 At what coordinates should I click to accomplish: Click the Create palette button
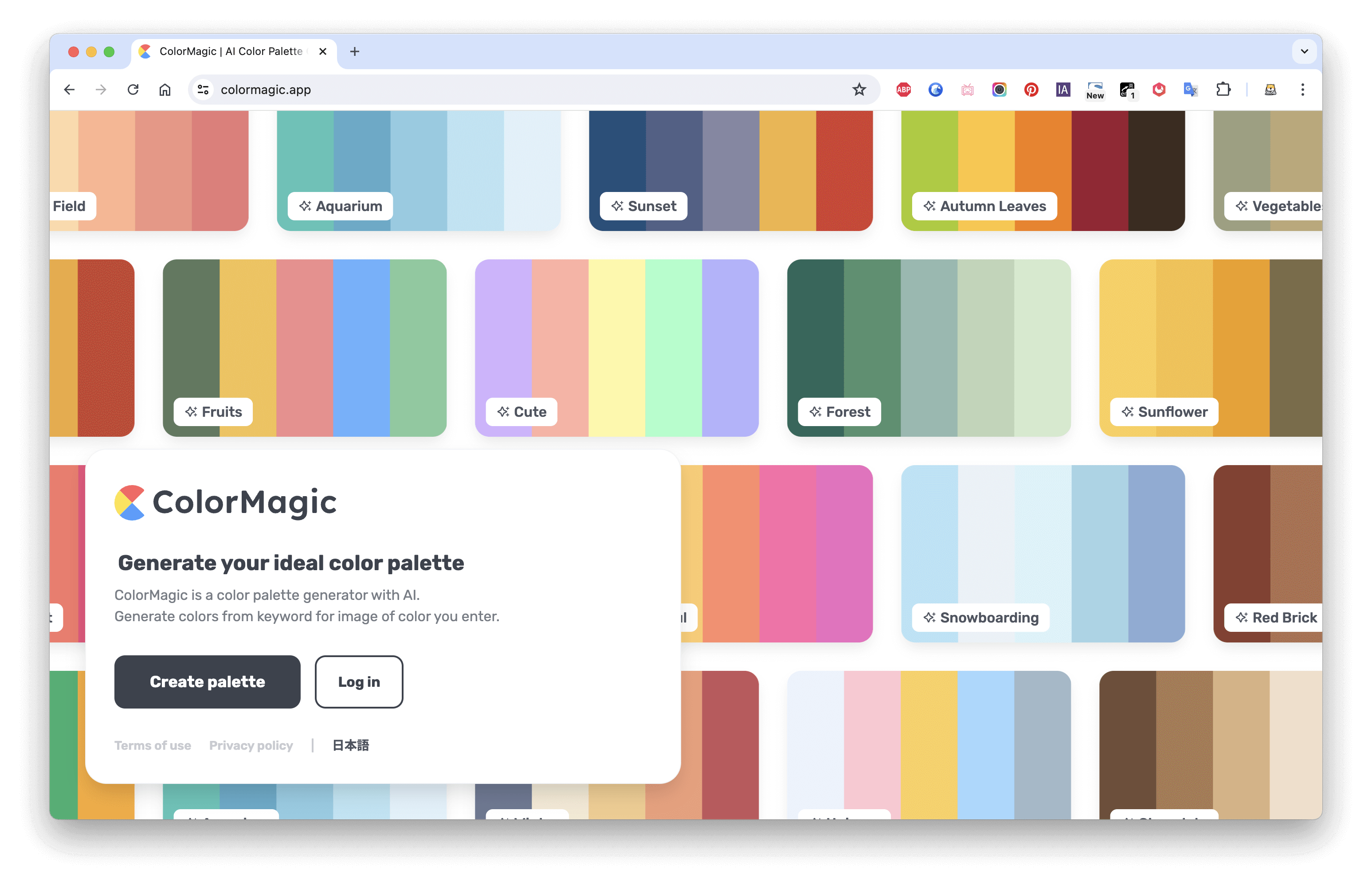pyautogui.click(x=208, y=681)
